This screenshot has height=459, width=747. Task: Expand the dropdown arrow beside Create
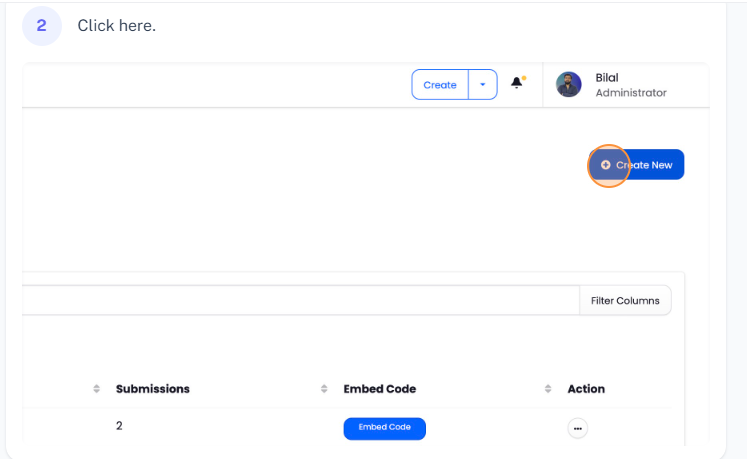[482, 85]
